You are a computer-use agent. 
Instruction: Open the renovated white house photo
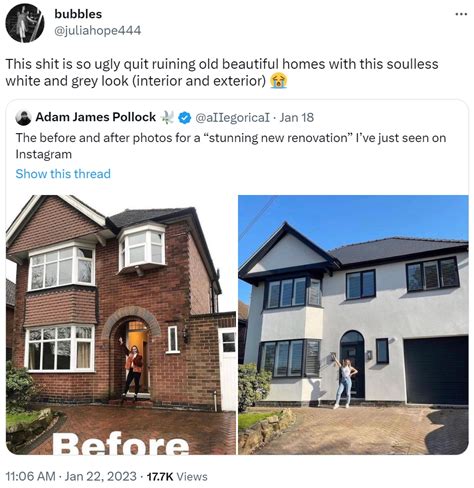[353, 325]
